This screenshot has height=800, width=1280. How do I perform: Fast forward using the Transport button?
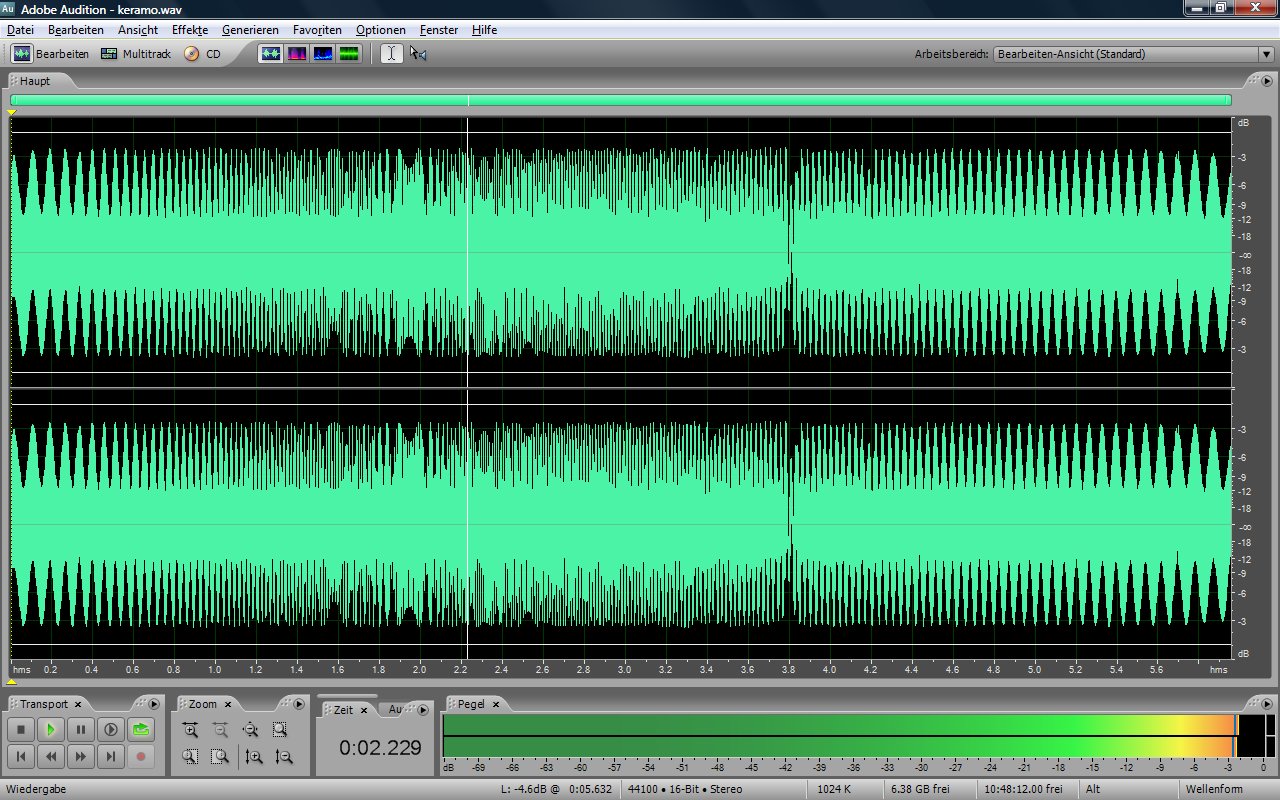click(81, 757)
